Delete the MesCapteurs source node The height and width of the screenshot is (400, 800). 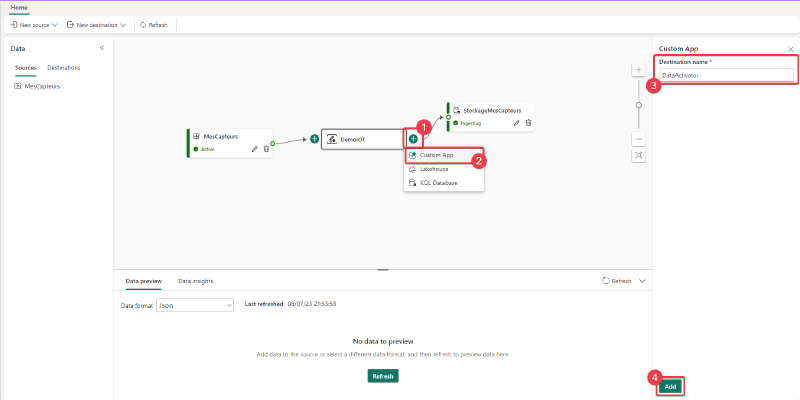click(266, 149)
